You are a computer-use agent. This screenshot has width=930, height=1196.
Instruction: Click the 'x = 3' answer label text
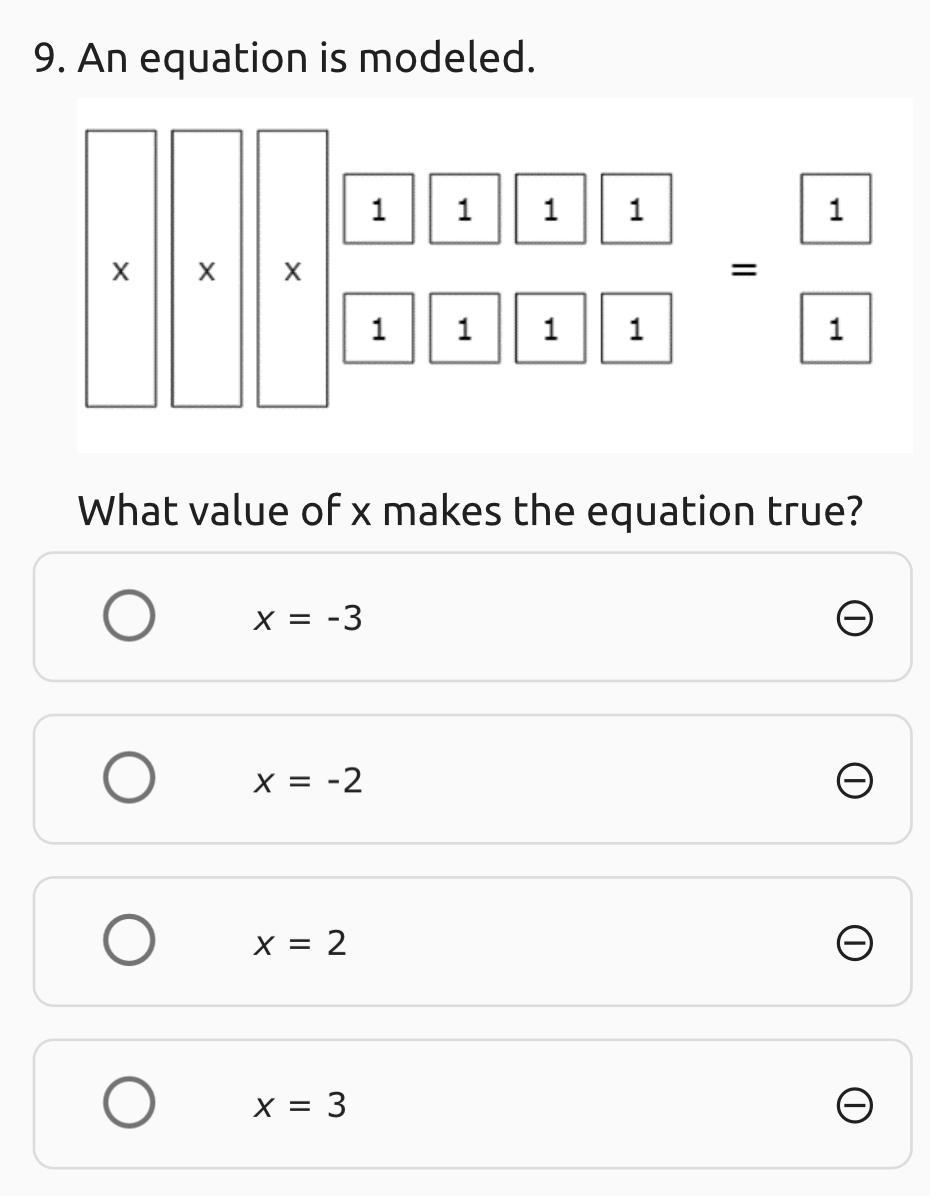coord(300,1105)
